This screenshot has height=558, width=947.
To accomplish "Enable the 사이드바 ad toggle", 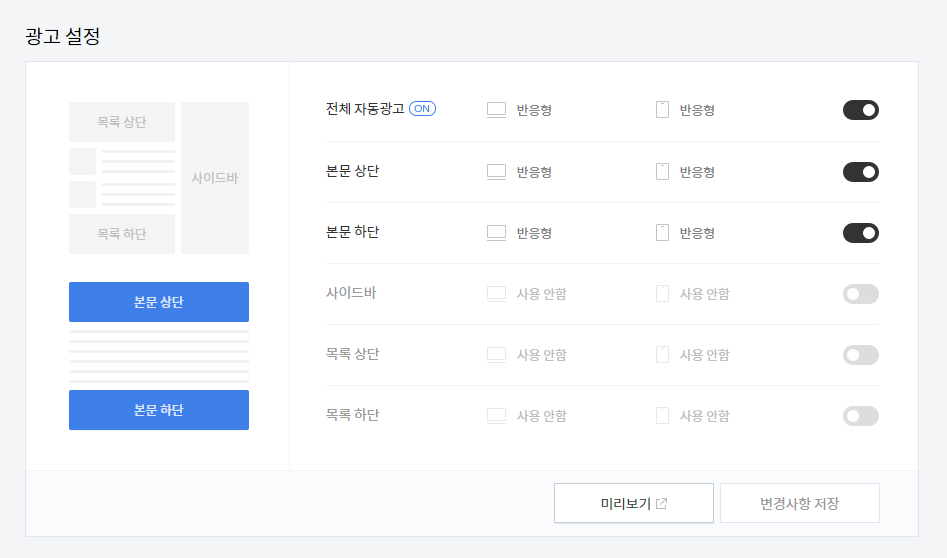I will click(861, 294).
